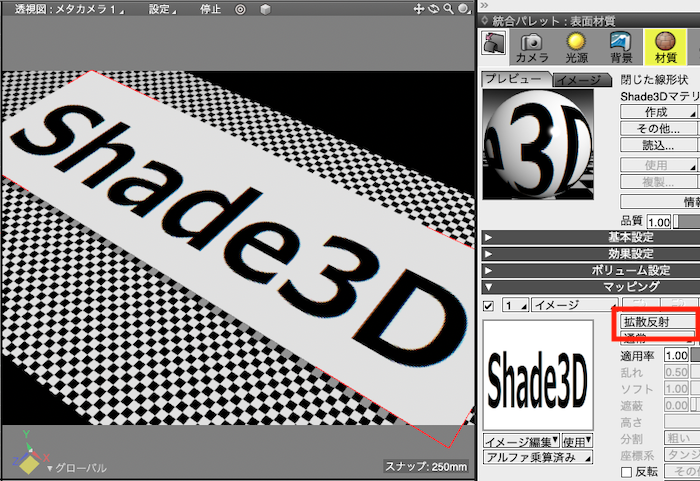Uncheck the mapping layer 1 checkbox
This screenshot has height=481, width=700.
pos(489,306)
